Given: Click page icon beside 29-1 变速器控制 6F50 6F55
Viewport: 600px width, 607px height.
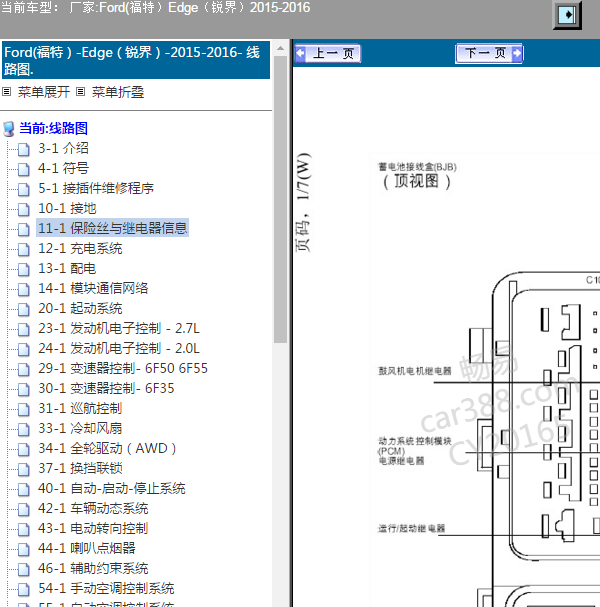Looking at the screenshot, I should pyautogui.click(x=24, y=369).
